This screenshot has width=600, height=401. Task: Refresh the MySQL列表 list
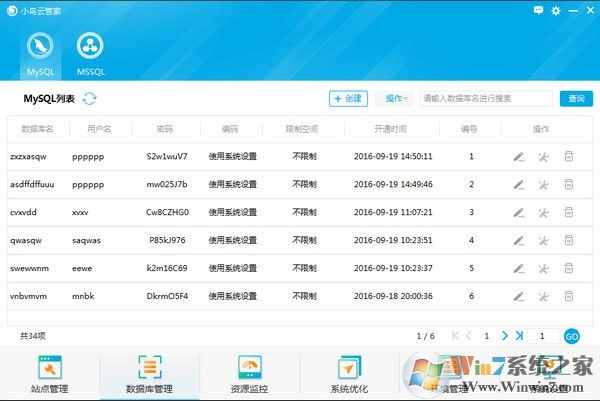coord(91,98)
